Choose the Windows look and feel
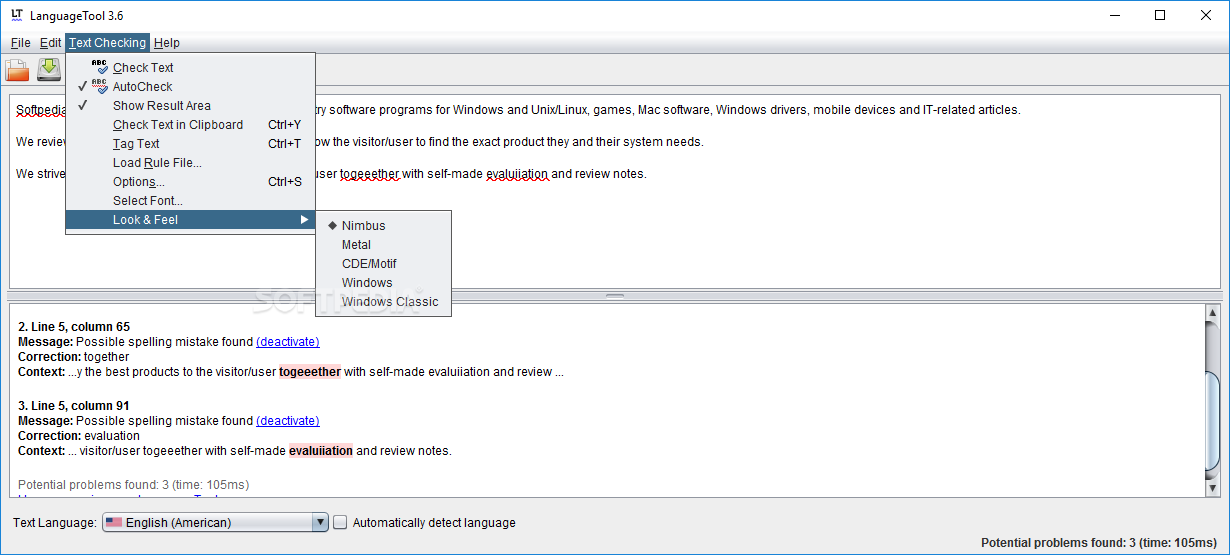Screen dimensions: 1230x555 coord(383,283)
